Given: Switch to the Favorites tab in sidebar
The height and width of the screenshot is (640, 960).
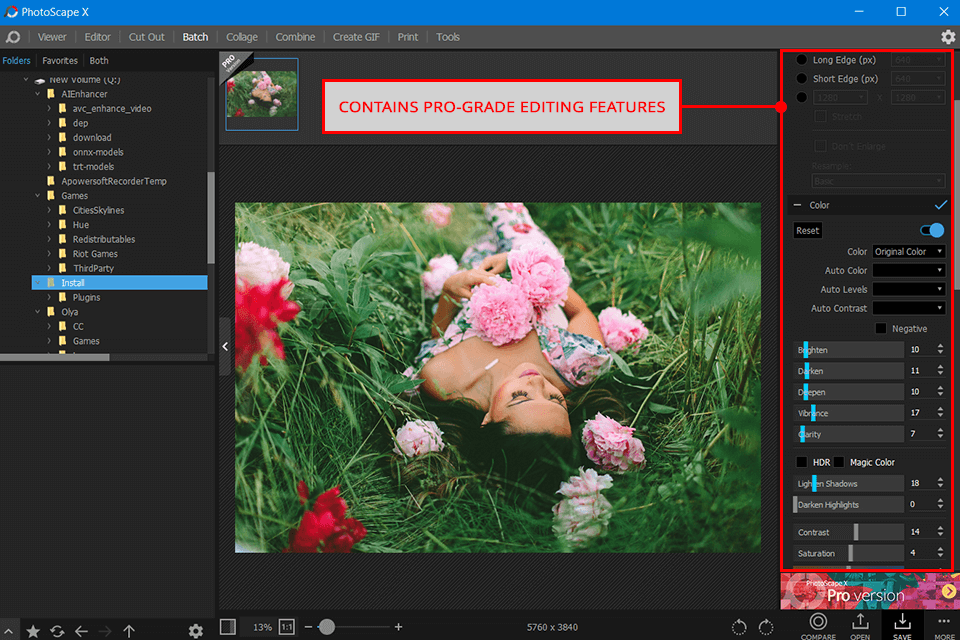Looking at the screenshot, I should pos(59,60).
